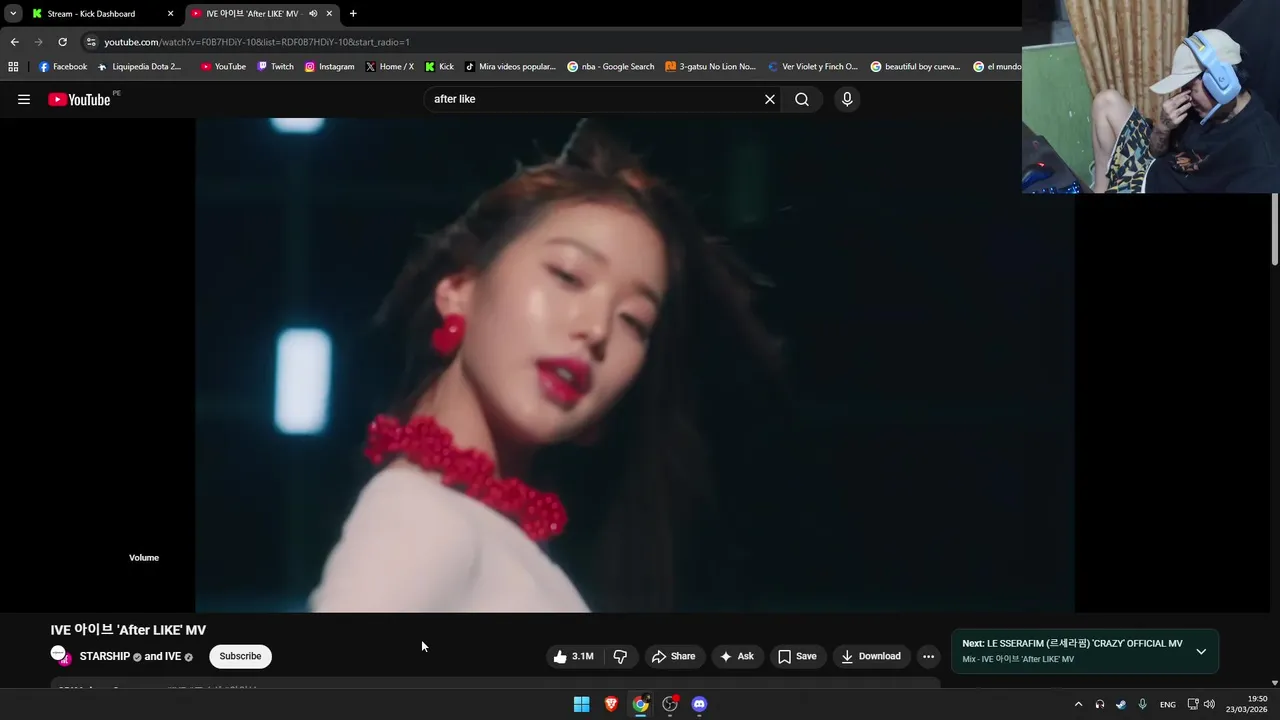Click the webcam overlay thumbnail
This screenshot has width=1280, height=720.
(1151, 96)
